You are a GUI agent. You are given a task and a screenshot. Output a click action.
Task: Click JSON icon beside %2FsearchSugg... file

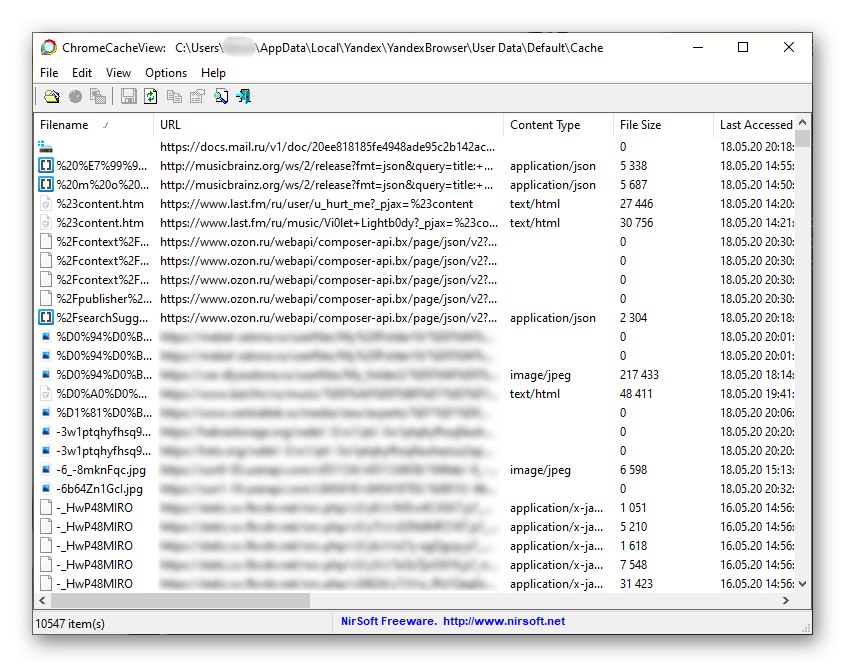point(46,317)
